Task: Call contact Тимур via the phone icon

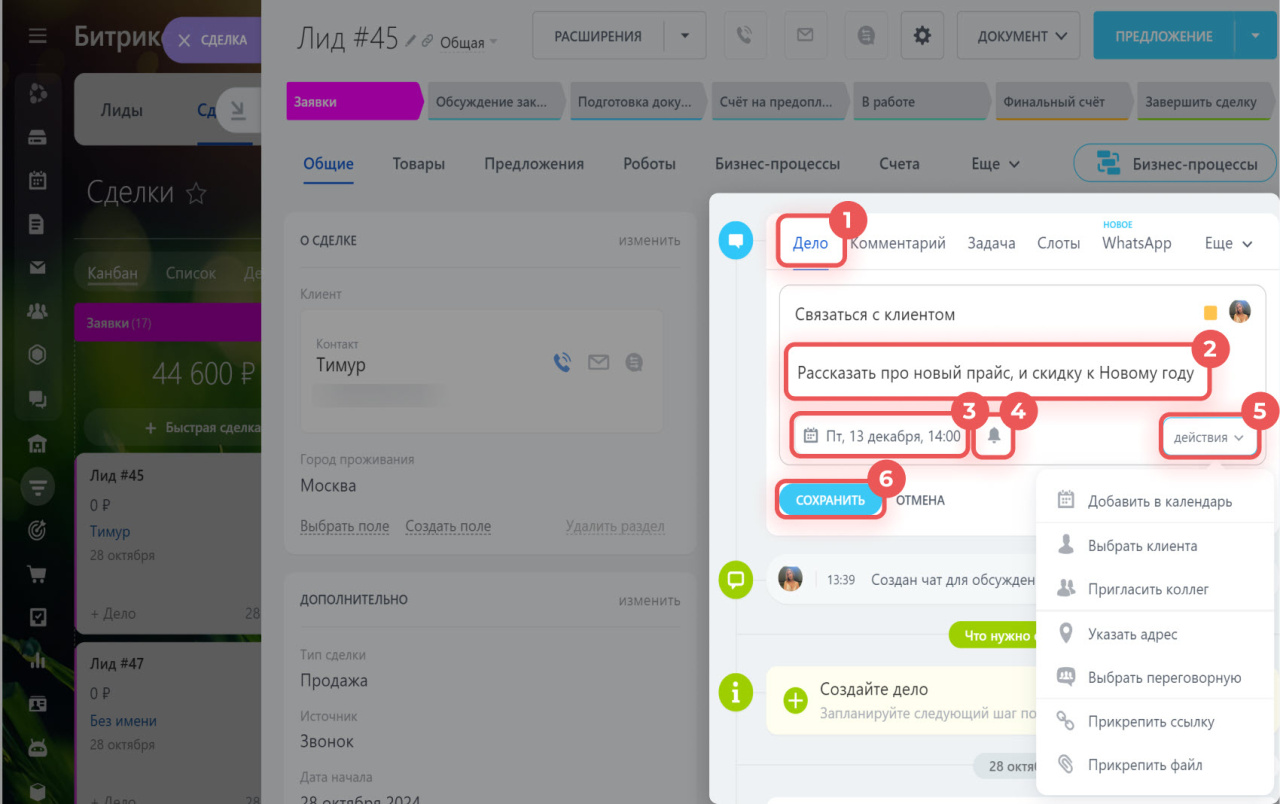Action: coord(563,362)
